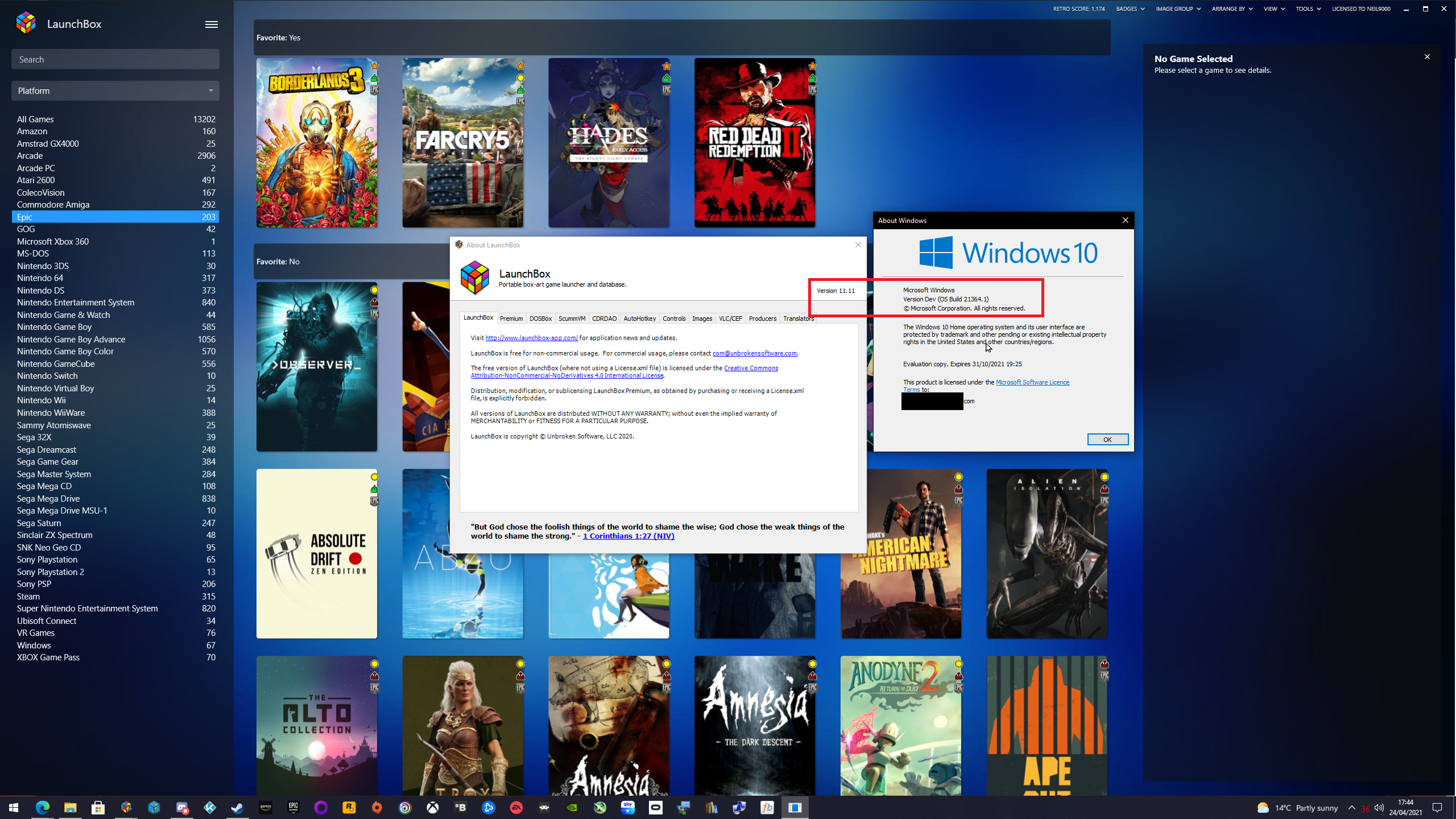Open the weather widget in taskbar
This screenshot has width=1456, height=819.
pos(1297,808)
